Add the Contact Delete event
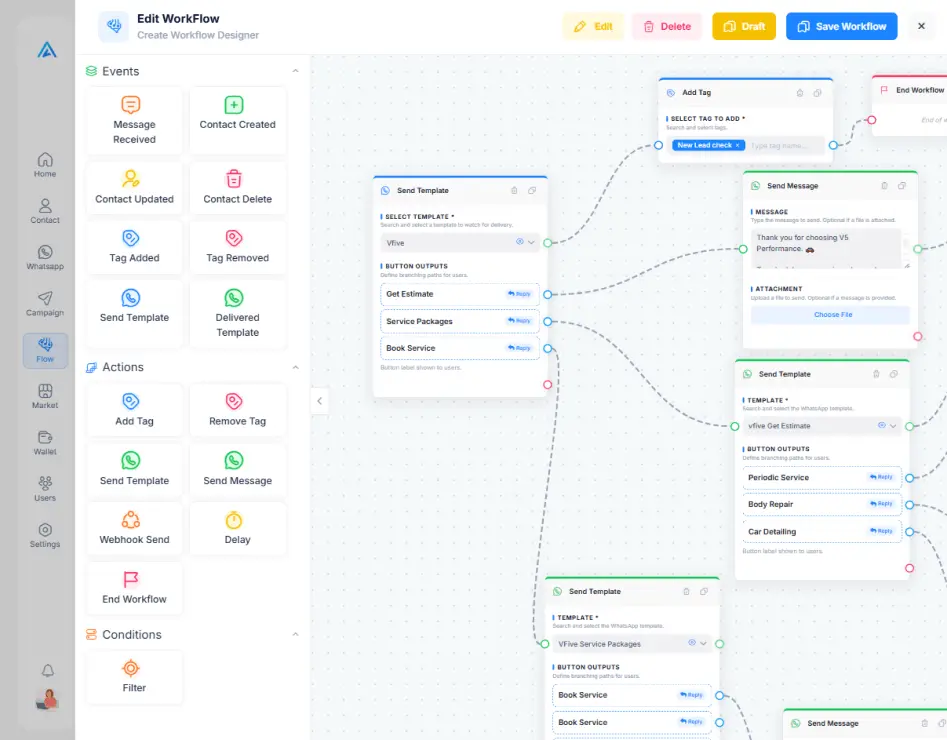 tap(237, 187)
